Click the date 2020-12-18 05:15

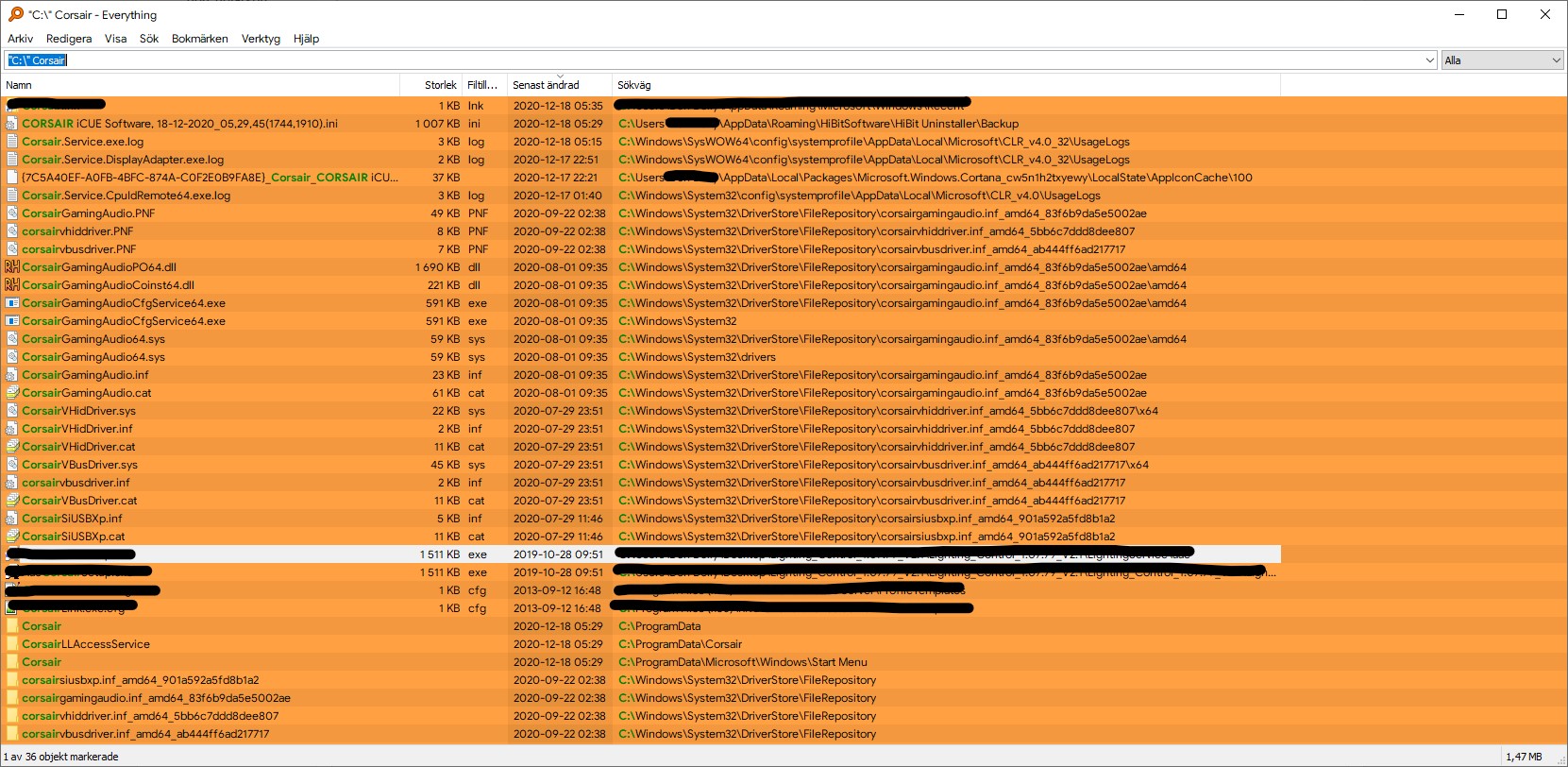(557, 142)
